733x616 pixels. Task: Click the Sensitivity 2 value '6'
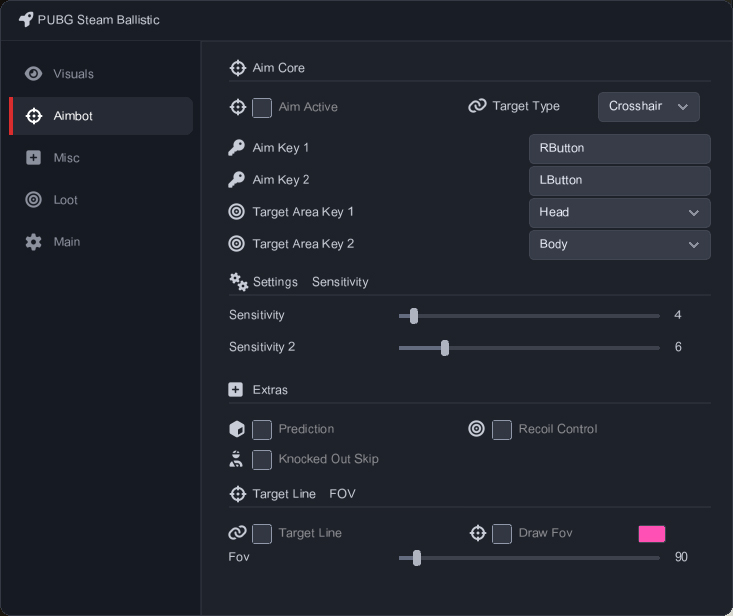coord(678,347)
